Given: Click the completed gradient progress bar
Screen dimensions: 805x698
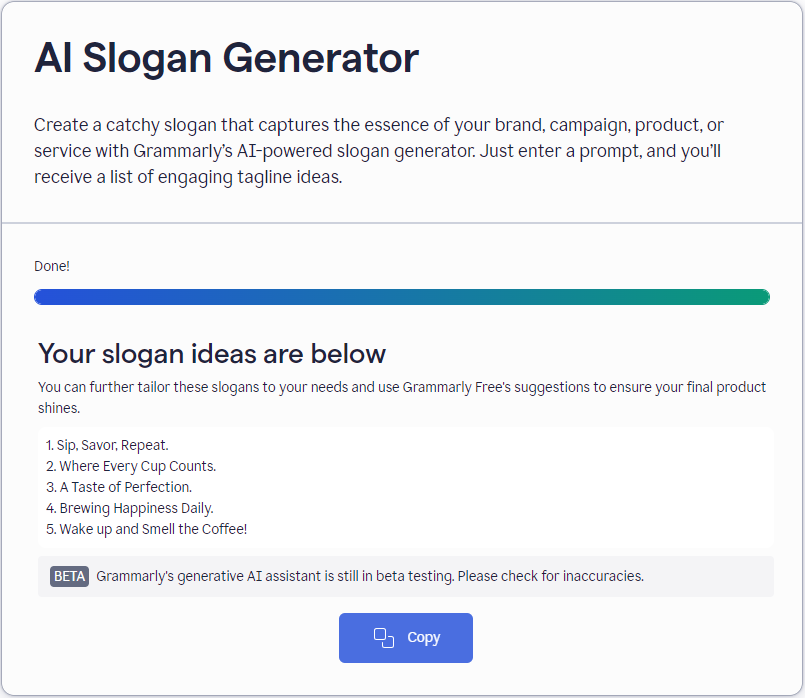Looking at the screenshot, I should (x=402, y=297).
